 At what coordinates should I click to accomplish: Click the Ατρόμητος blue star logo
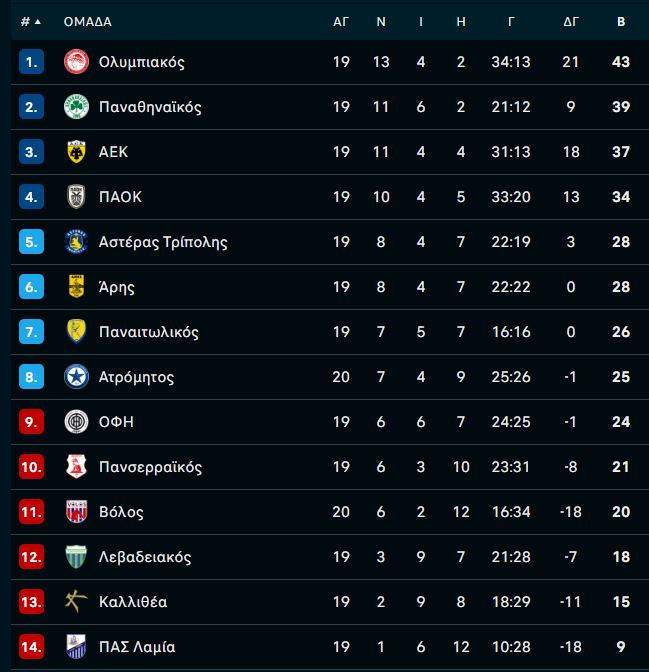pos(76,377)
